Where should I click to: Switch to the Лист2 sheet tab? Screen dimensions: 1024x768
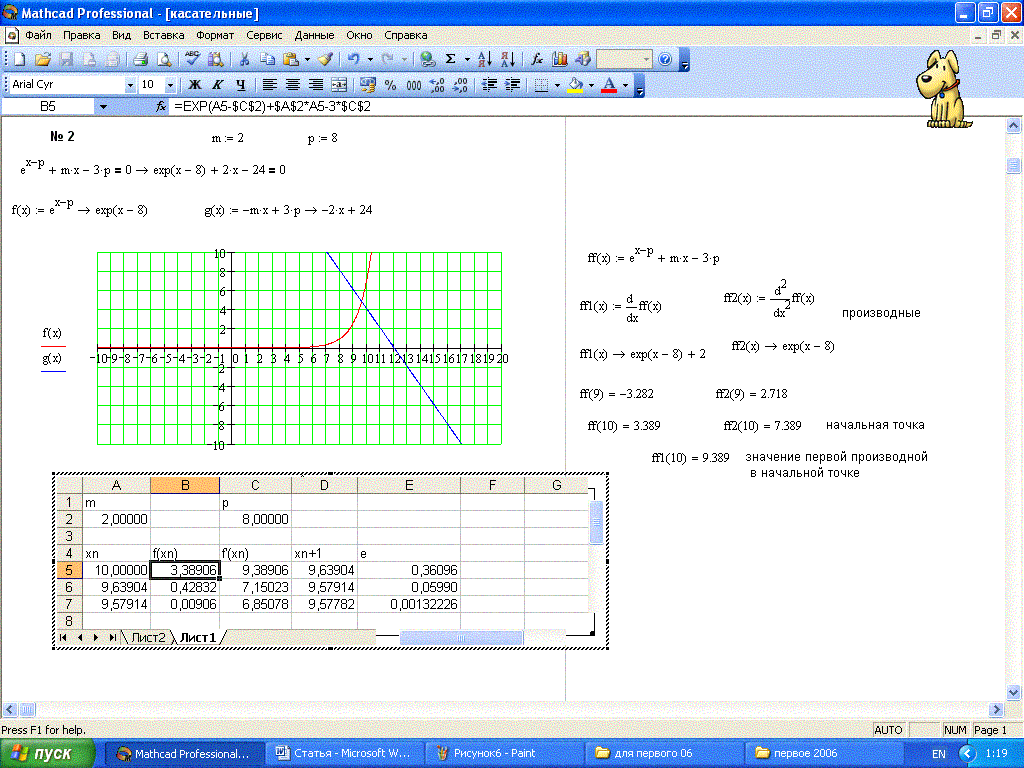point(148,637)
